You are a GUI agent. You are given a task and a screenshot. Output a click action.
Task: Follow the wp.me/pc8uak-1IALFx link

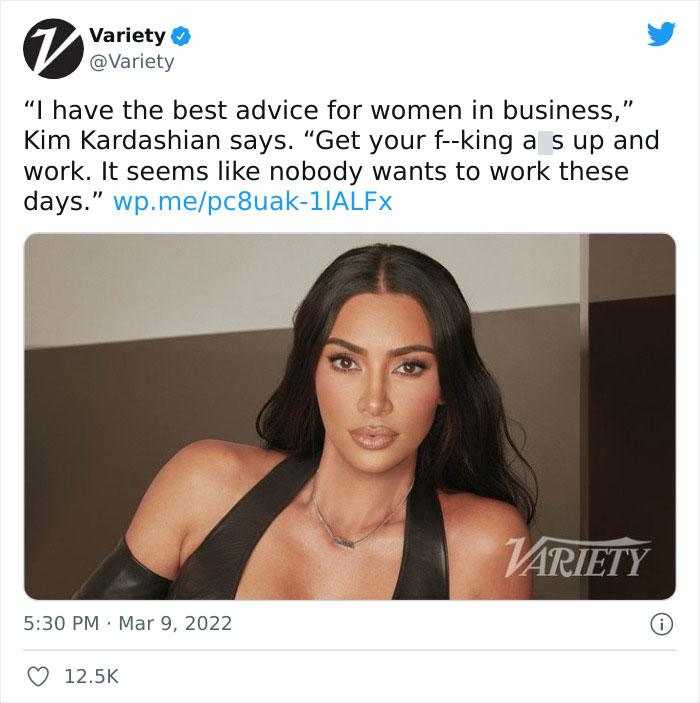(x=252, y=202)
